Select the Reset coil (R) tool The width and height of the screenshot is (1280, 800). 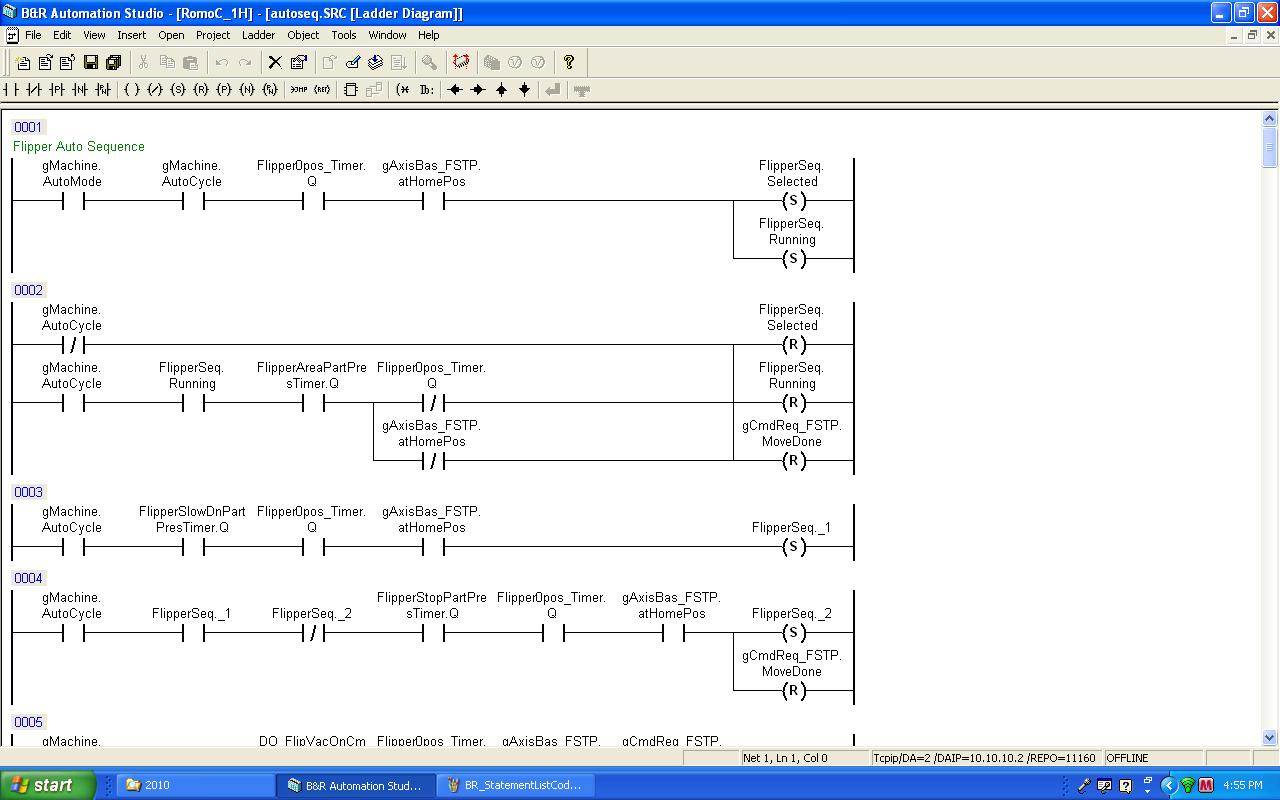click(201, 90)
